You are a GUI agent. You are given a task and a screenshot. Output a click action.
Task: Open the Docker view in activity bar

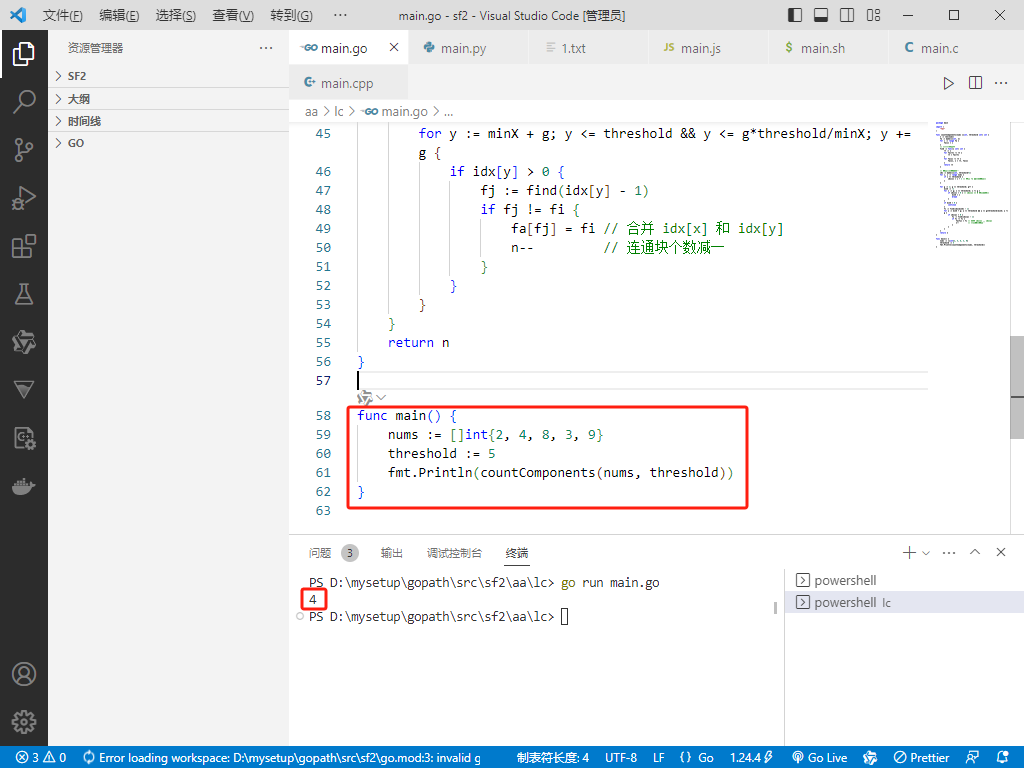24,486
